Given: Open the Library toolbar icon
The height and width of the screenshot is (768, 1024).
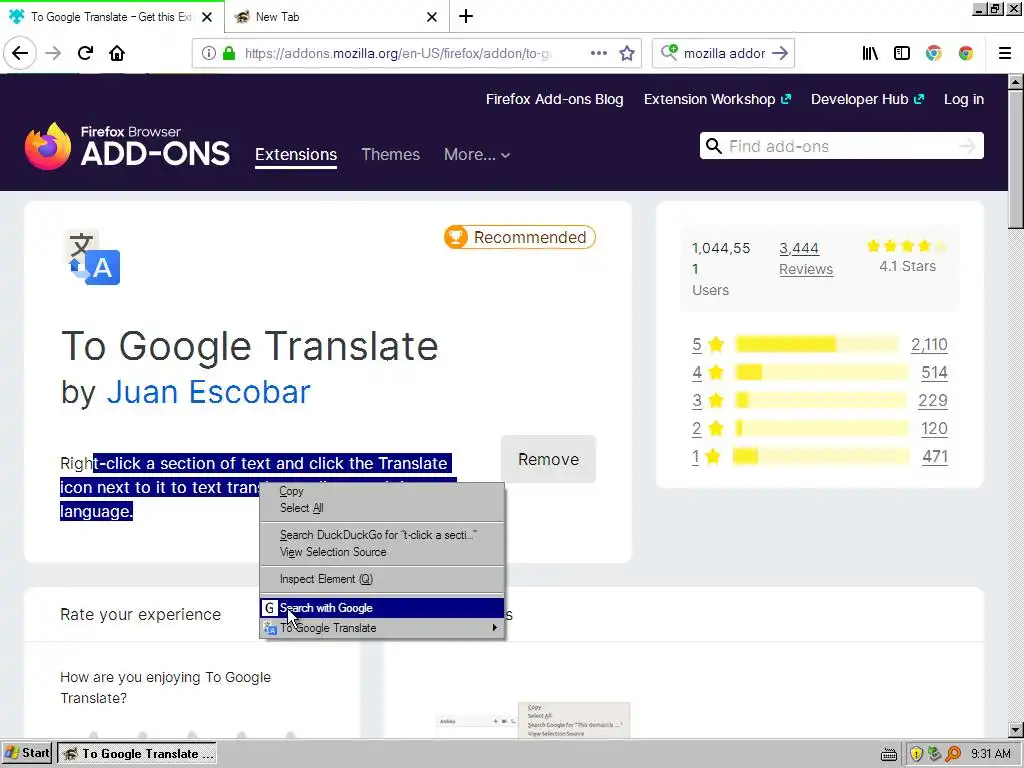Looking at the screenshot, I should 870,53.
